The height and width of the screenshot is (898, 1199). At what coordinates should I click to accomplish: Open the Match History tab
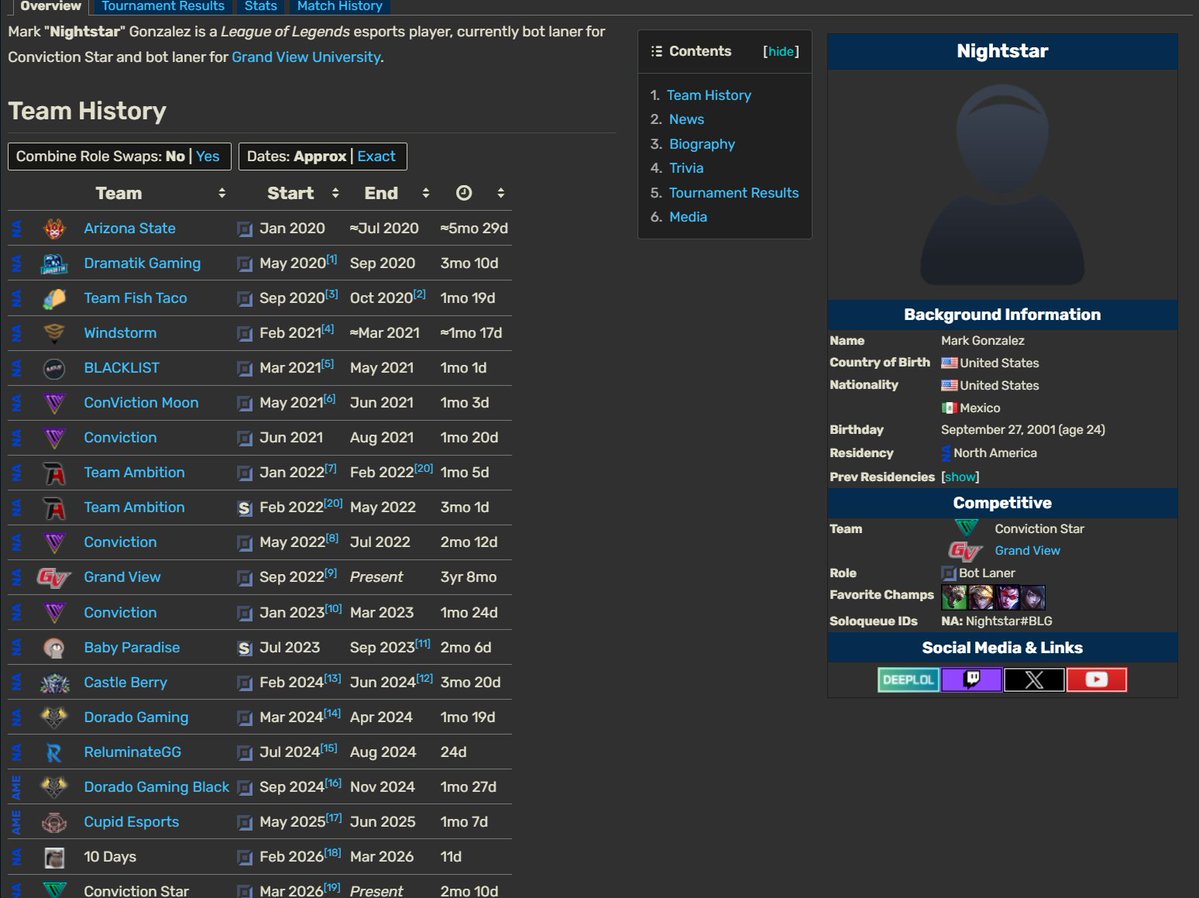(340, 6)
